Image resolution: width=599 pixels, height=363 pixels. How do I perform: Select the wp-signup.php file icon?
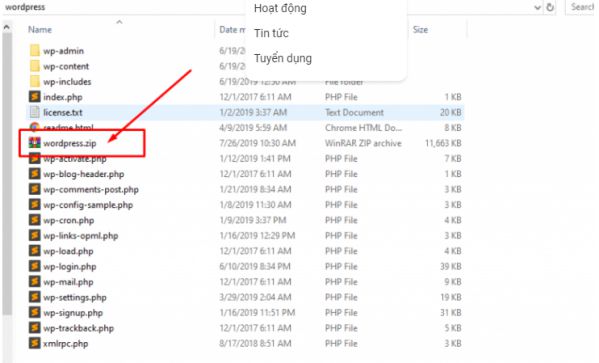coord(34,313)
